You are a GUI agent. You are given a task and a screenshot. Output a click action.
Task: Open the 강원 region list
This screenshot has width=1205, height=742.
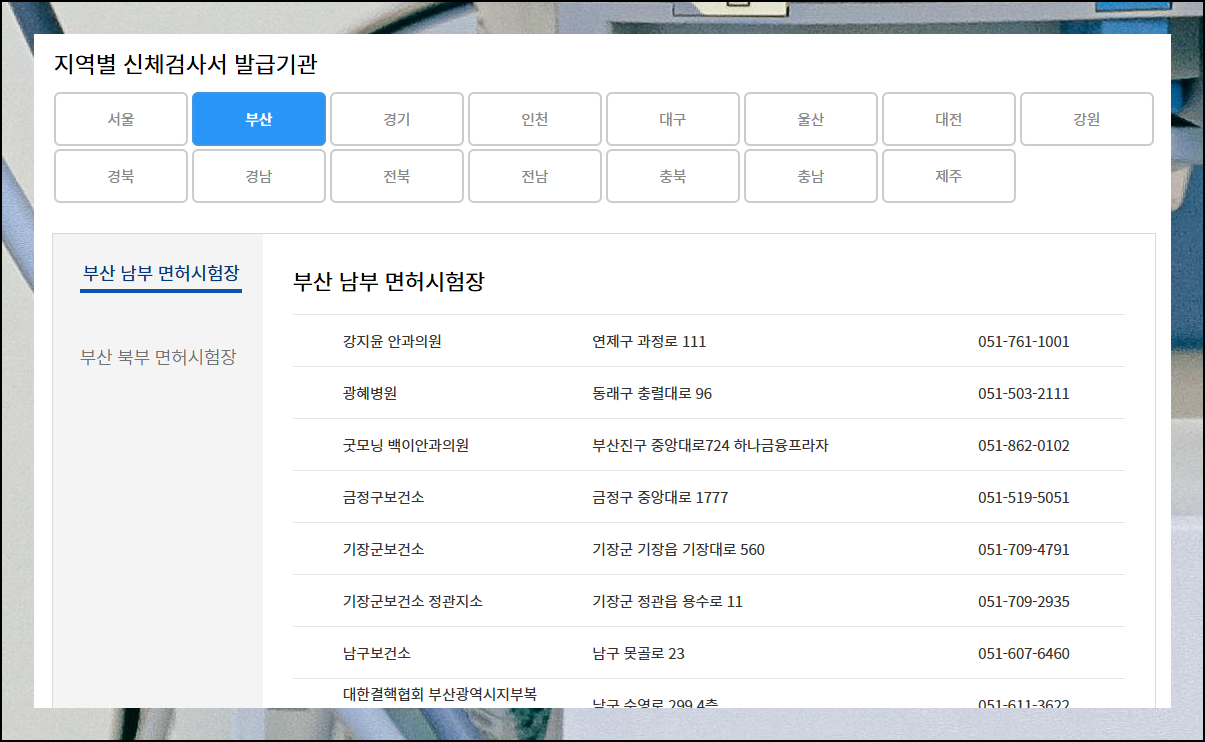[1087, 119]
